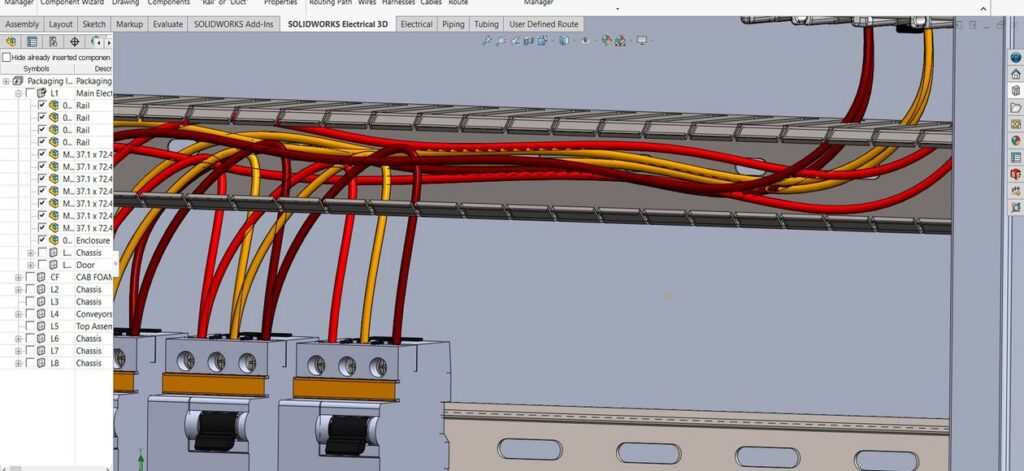Check the L5 Top Assembly checkbox

click(30, 326)
